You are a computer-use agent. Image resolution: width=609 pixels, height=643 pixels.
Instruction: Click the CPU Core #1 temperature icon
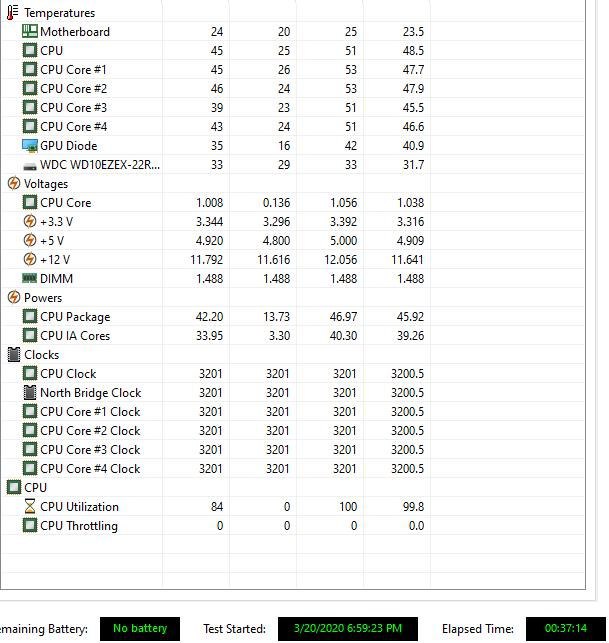click(30, 69)
